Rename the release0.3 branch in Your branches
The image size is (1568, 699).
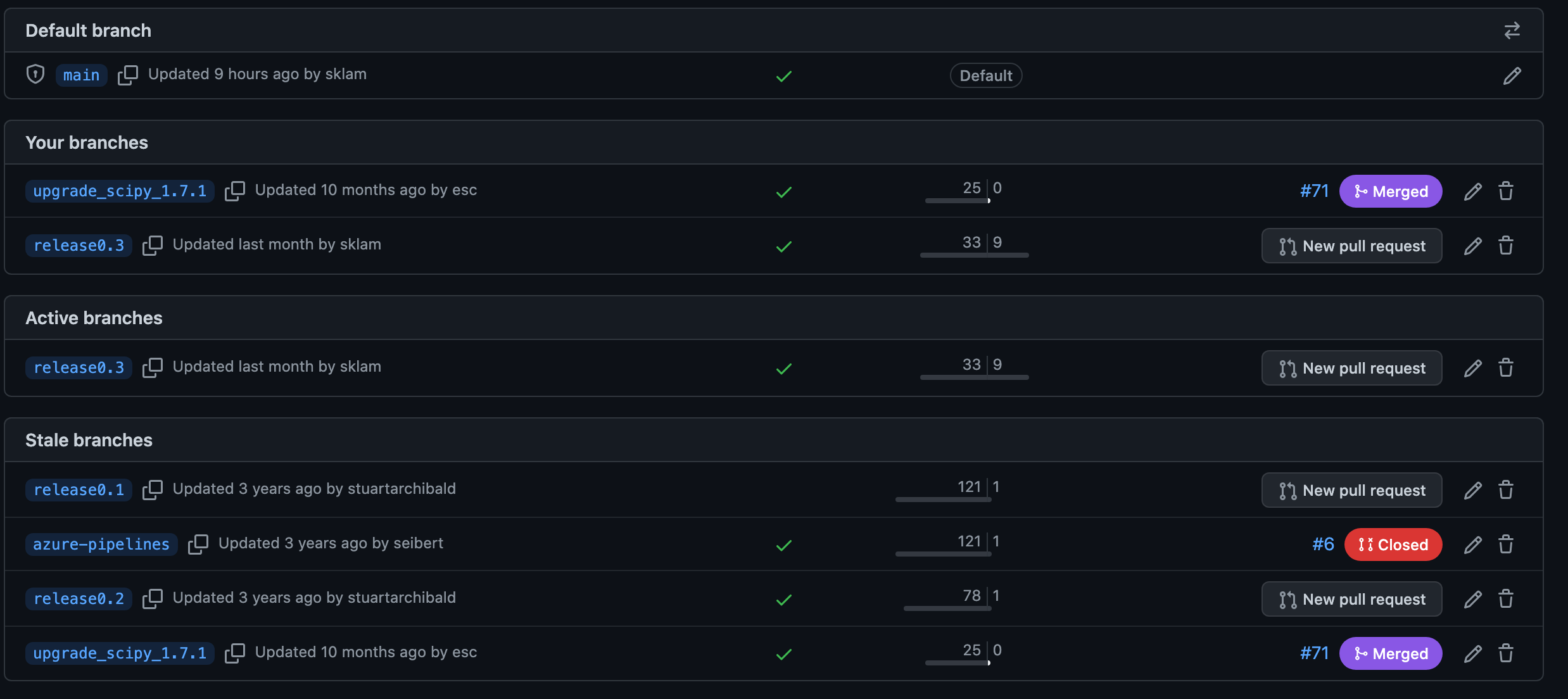(1474, 246)
